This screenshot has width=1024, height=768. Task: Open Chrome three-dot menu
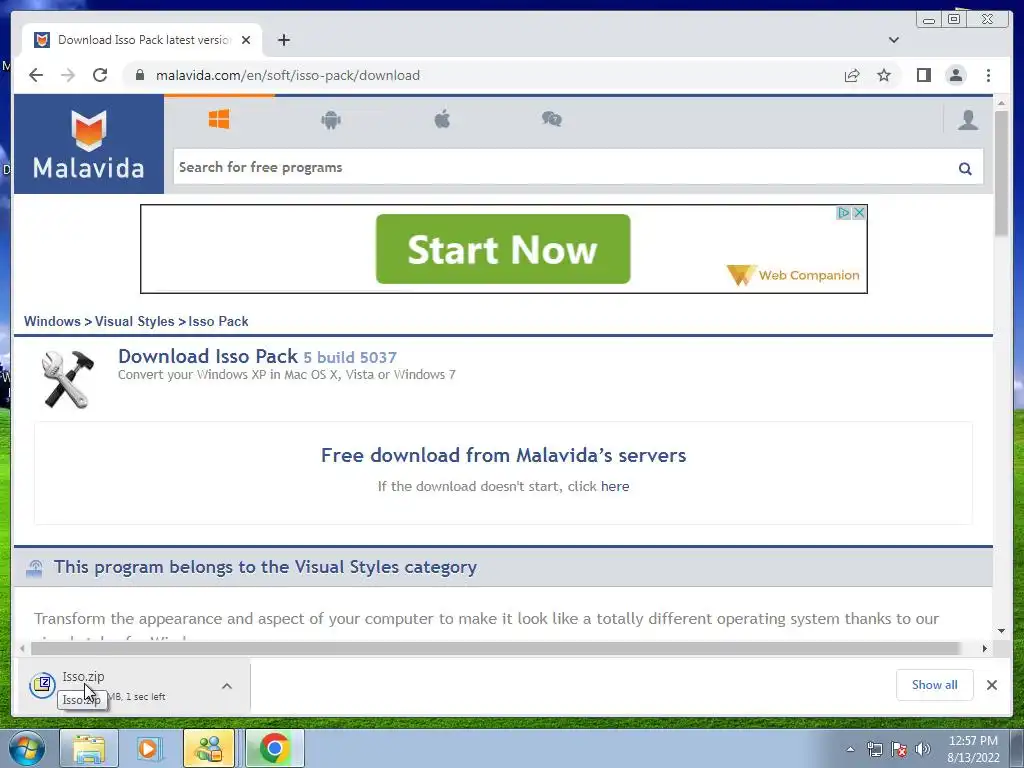988,76
